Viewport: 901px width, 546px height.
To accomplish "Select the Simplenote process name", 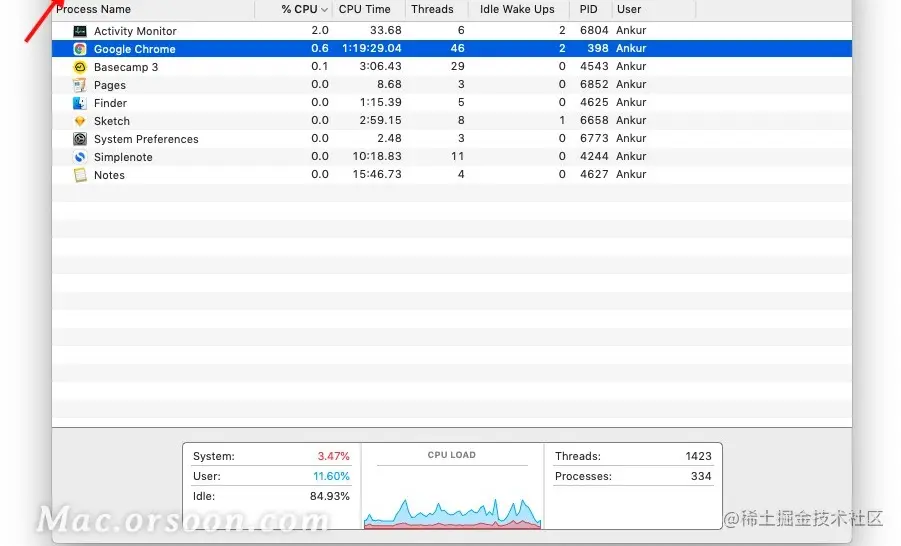I will point(123,157).
